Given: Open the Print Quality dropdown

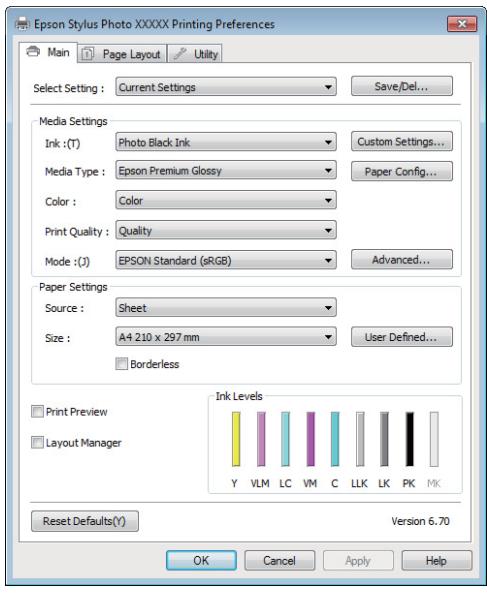Looking at the screenshot, I should pos(226,230).
